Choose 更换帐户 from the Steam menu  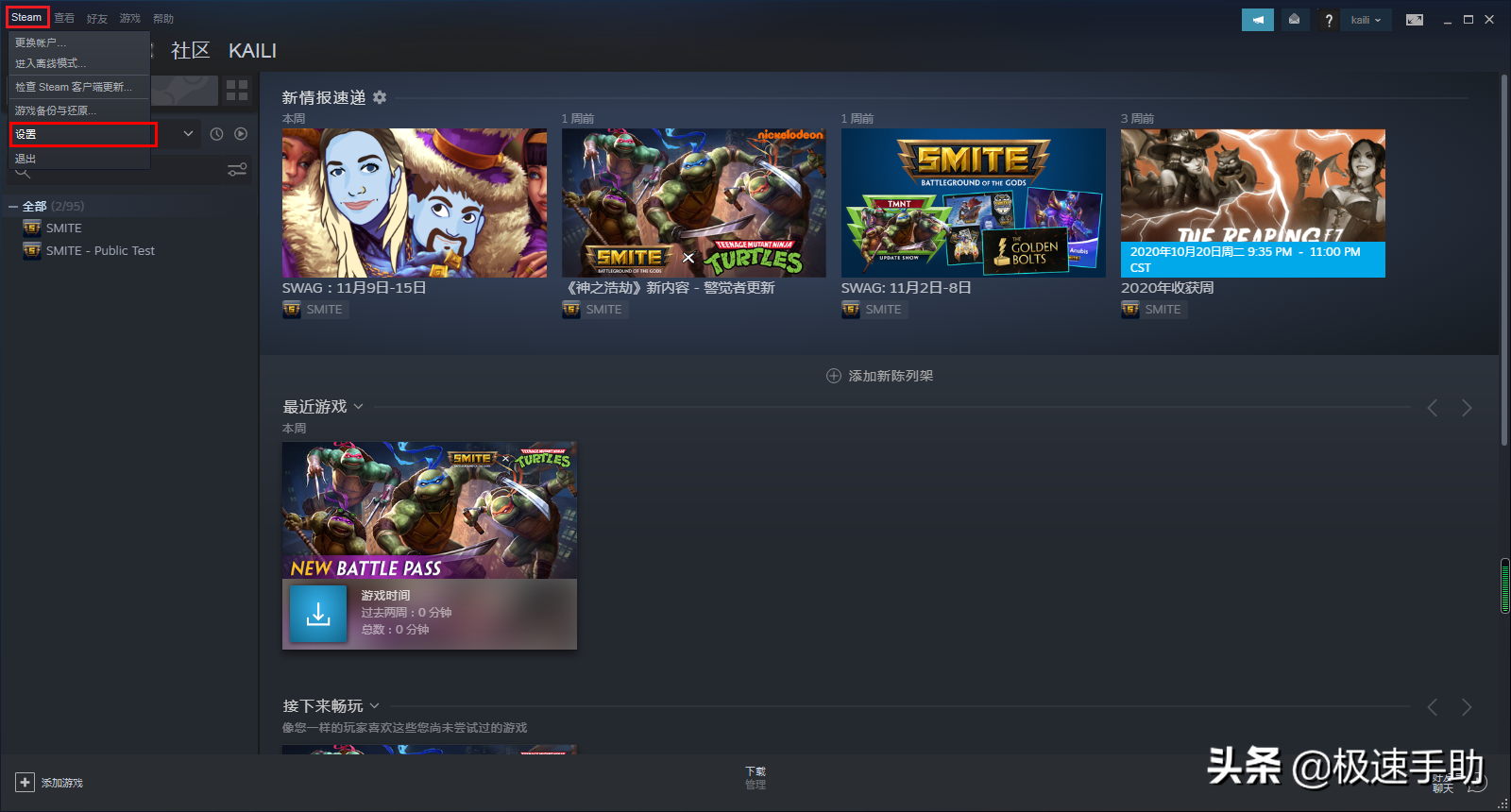[79, 42]
